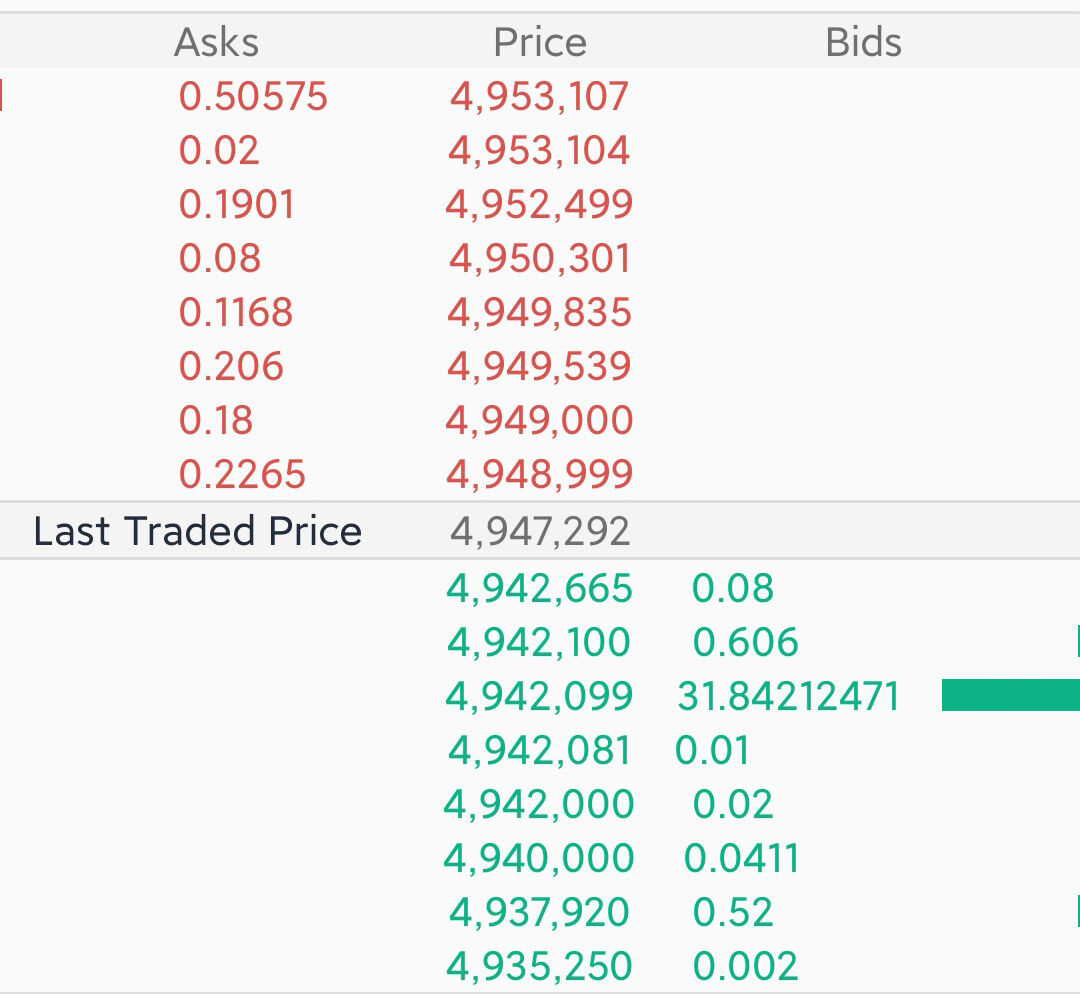The height and width of the screenshot is (994, 1080).
Task: Select ask amount 0.50575
Action: point(253,96)
